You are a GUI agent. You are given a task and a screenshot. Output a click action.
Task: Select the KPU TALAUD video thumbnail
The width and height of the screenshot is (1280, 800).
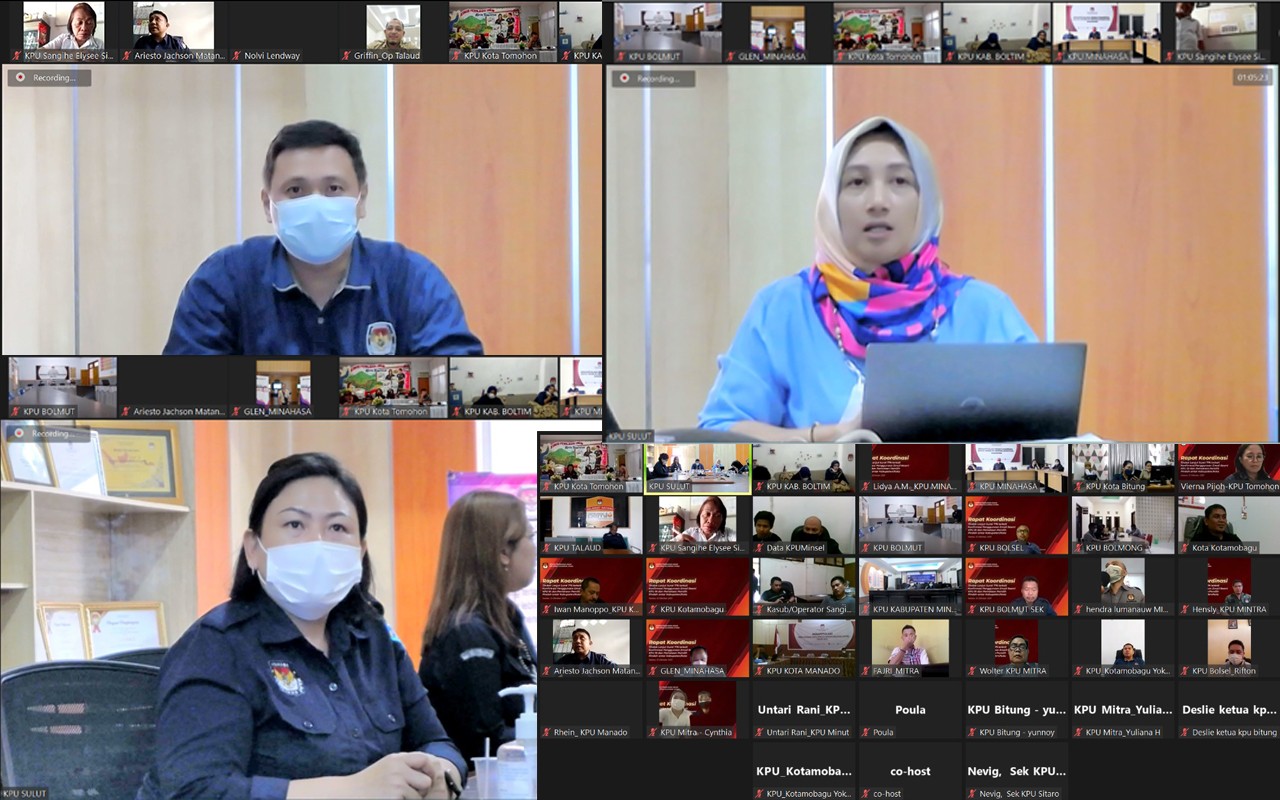[590, 523]
